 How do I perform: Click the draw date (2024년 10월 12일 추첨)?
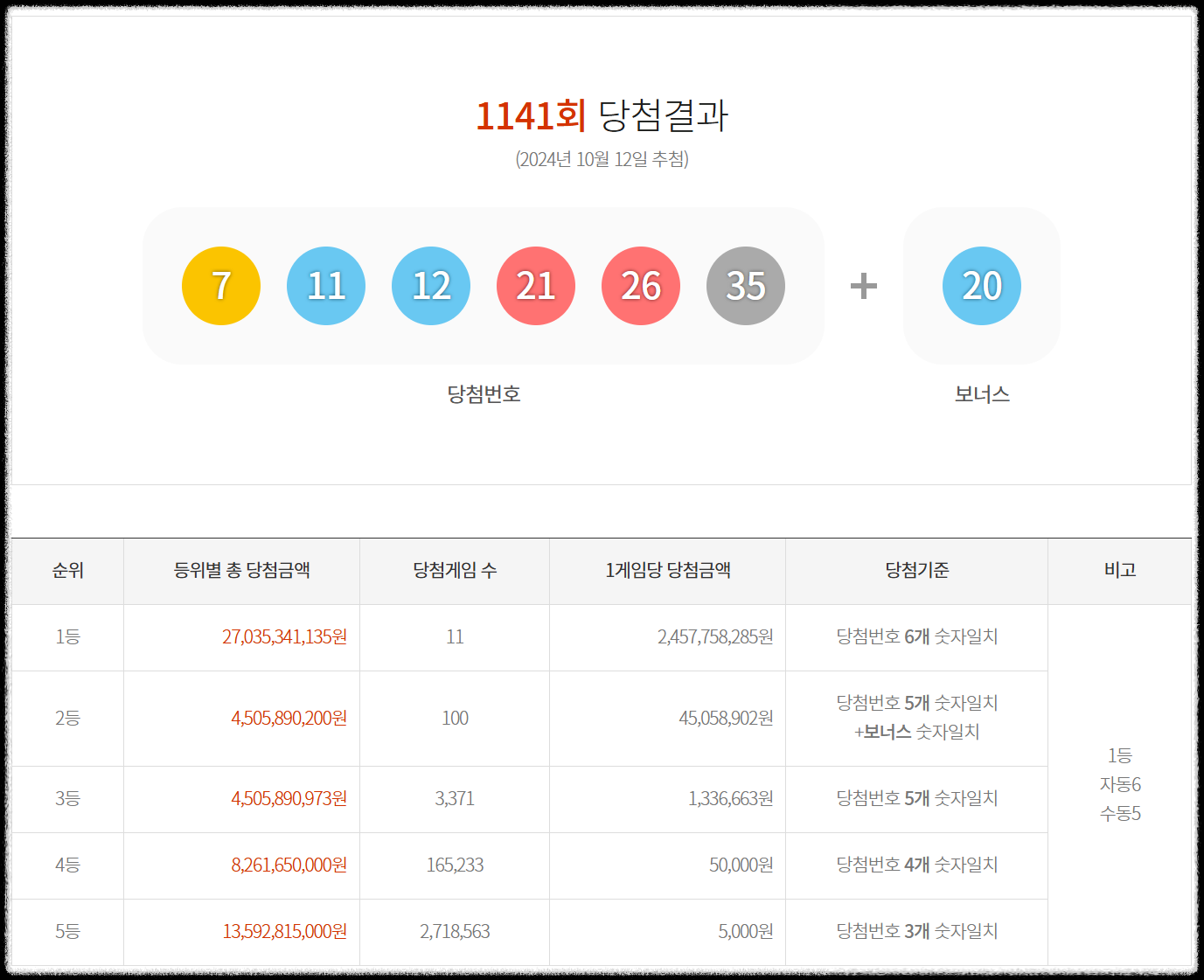(602, 159)
